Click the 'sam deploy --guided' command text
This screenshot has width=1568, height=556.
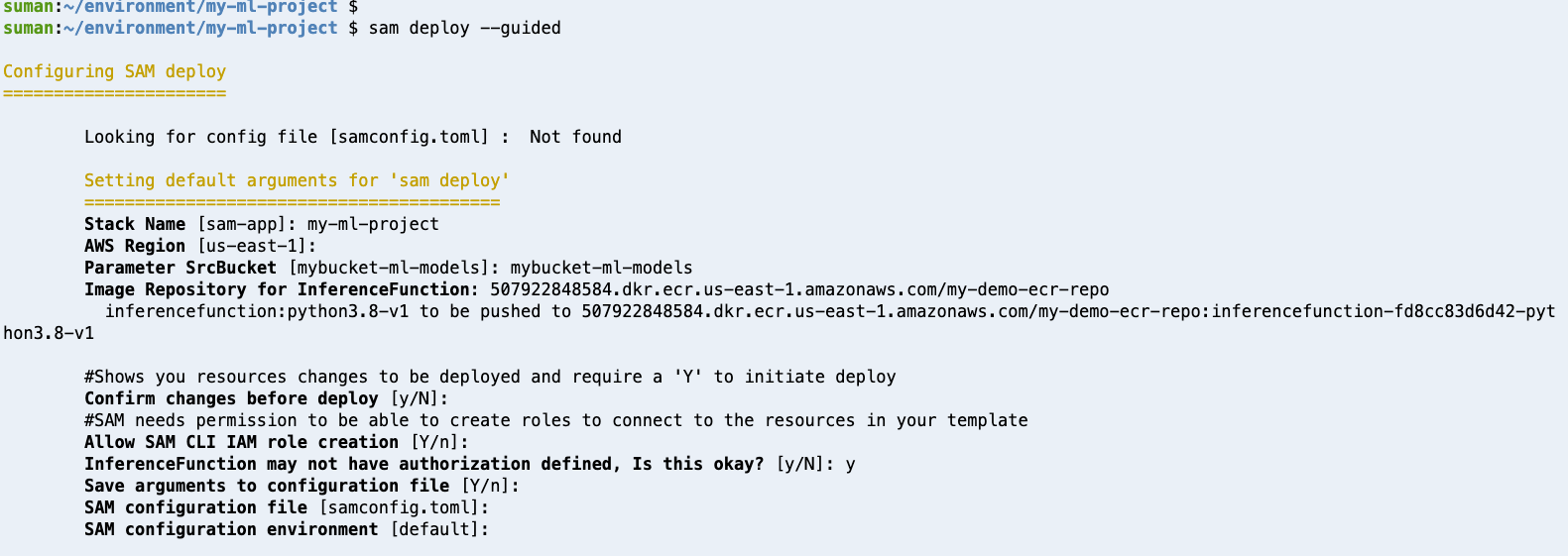464,28
